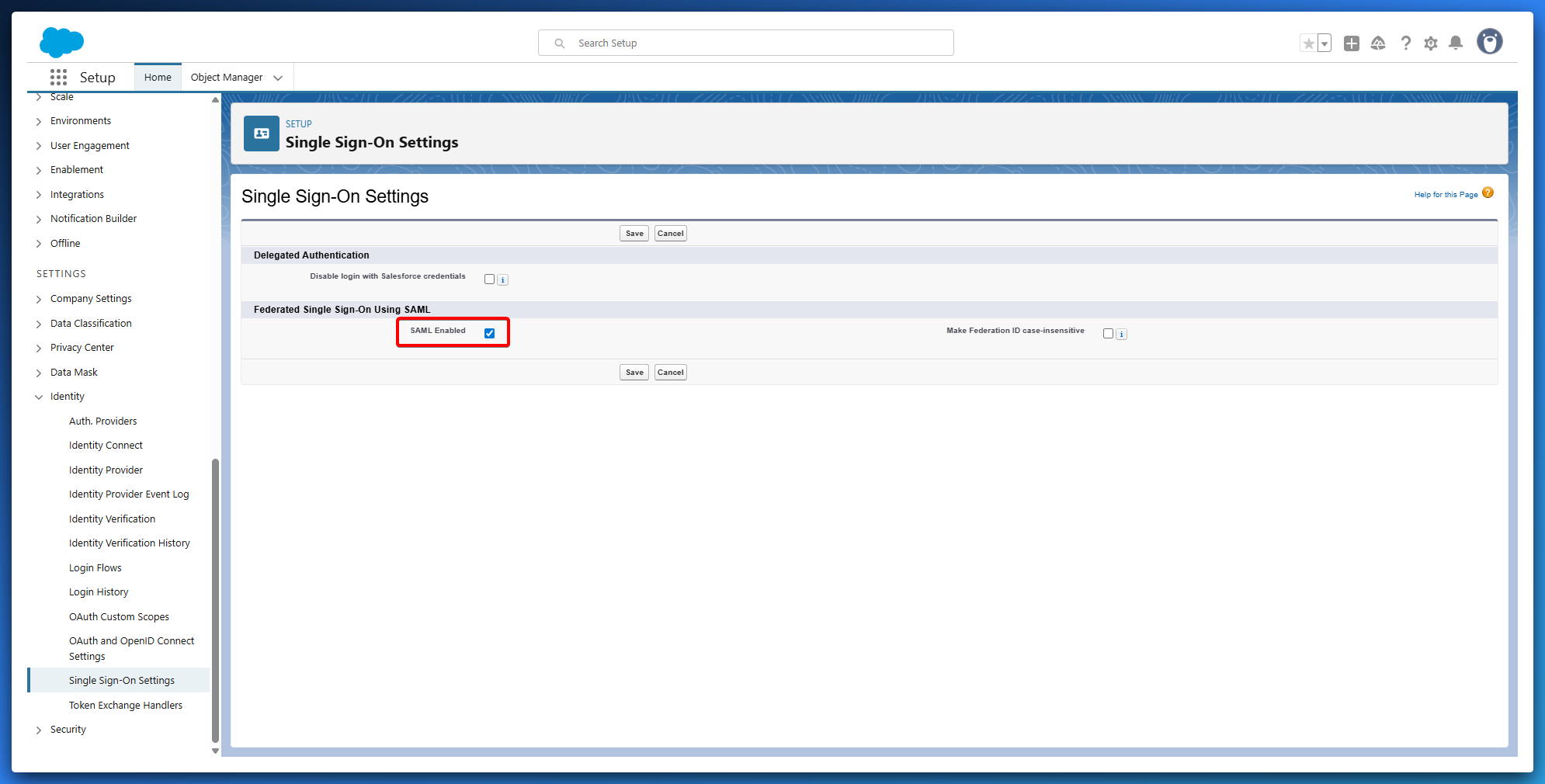
Task: Click the SETUP breadcrumb link
Action: 299,123
